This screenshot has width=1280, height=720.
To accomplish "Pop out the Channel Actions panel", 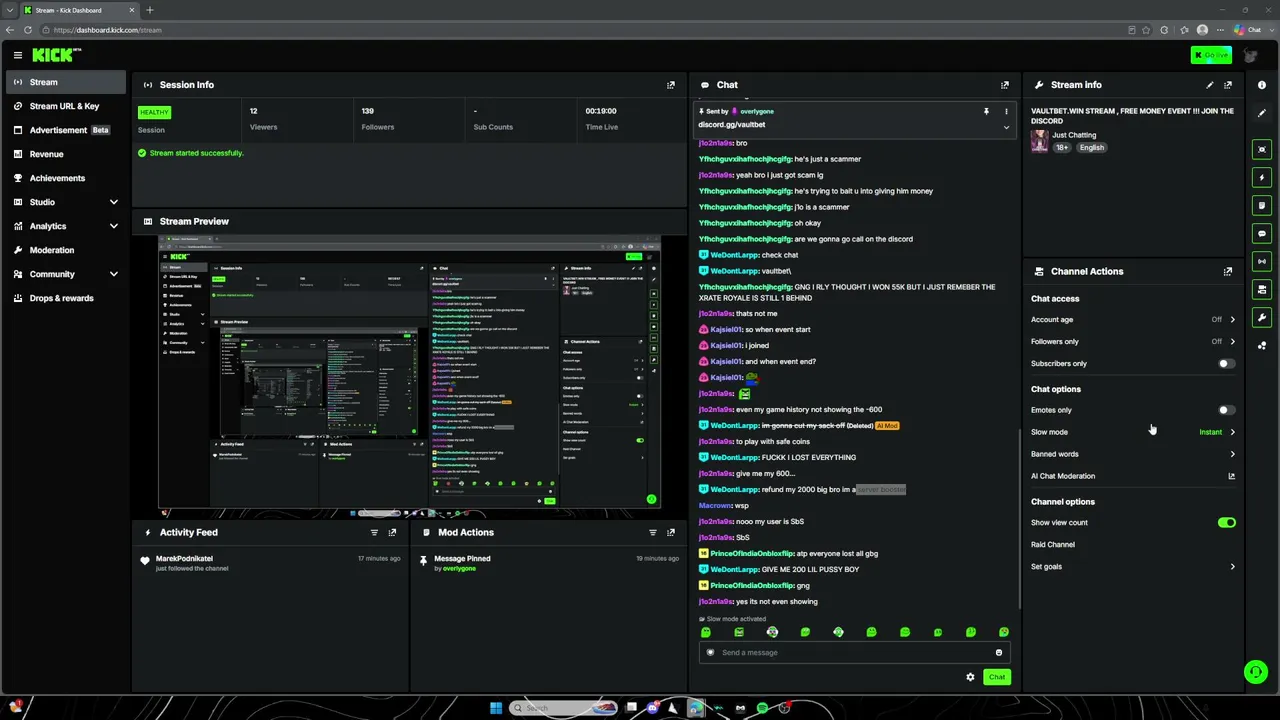I will tap(1228, 271).
